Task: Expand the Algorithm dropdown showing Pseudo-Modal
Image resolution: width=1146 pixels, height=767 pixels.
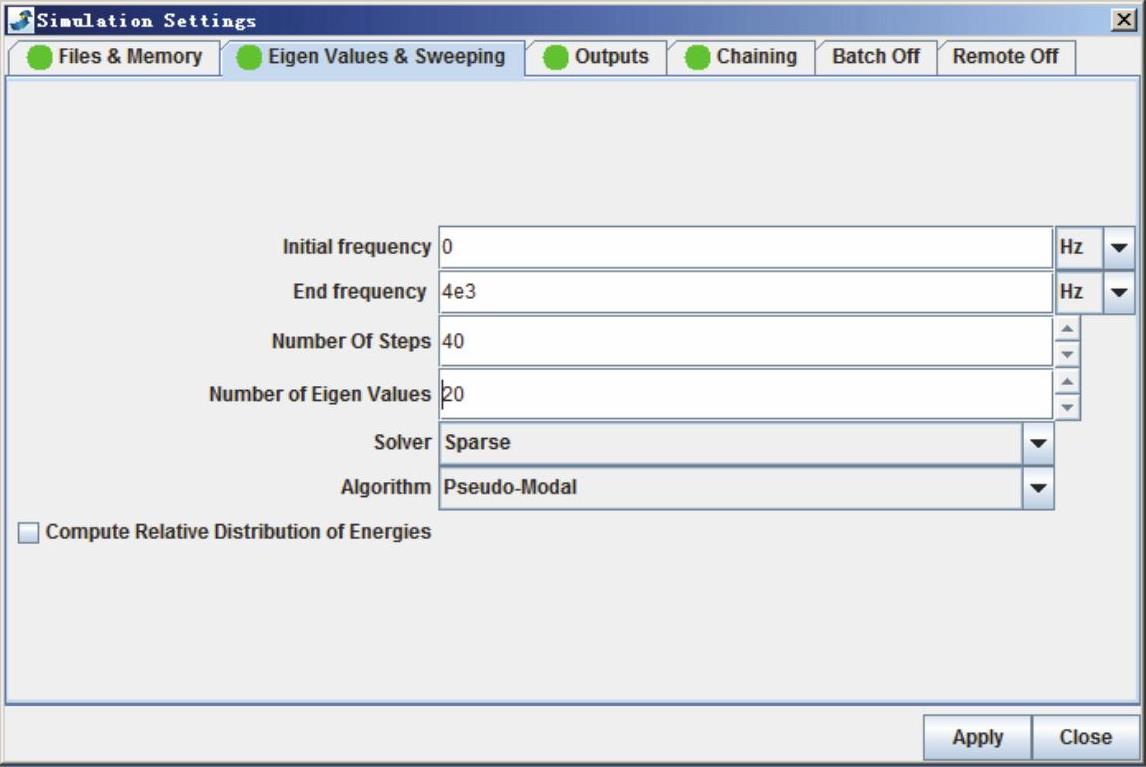Action: 1038,488
